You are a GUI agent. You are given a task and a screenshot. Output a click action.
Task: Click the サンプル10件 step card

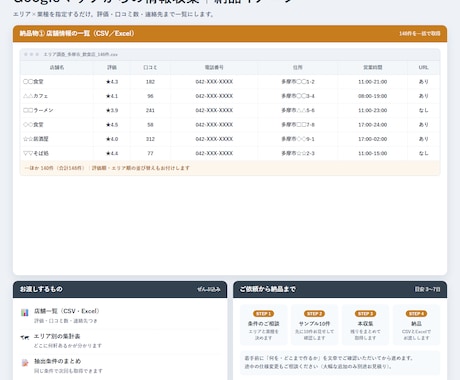(x=314, y=325)
